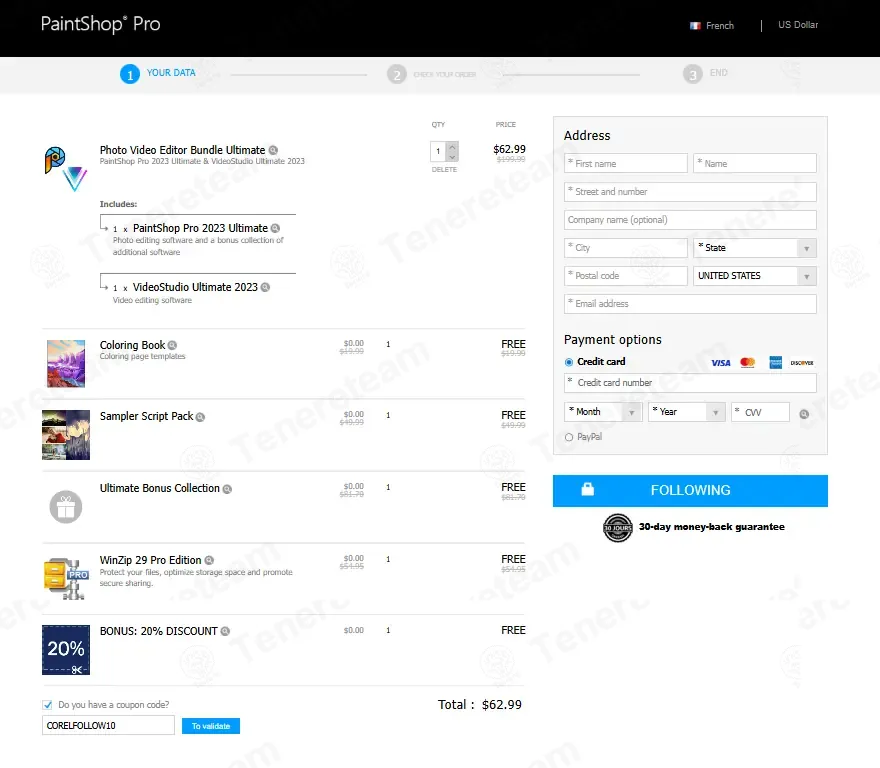Click the Mastercard logo
This screenshot has height=768, width=880.
(748, 363)
